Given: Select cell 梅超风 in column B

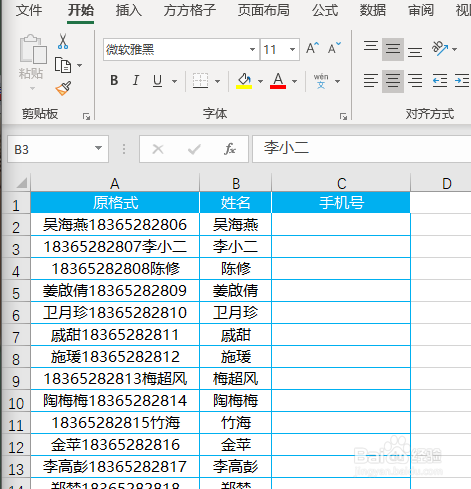Looking at the screenshot, I should coord(236,379).
